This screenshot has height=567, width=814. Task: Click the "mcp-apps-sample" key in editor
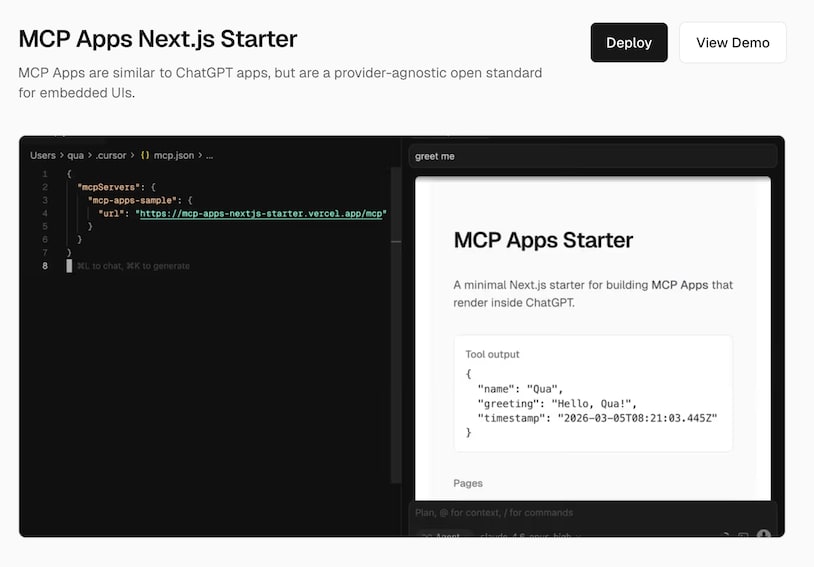click(x=132, y=200)
